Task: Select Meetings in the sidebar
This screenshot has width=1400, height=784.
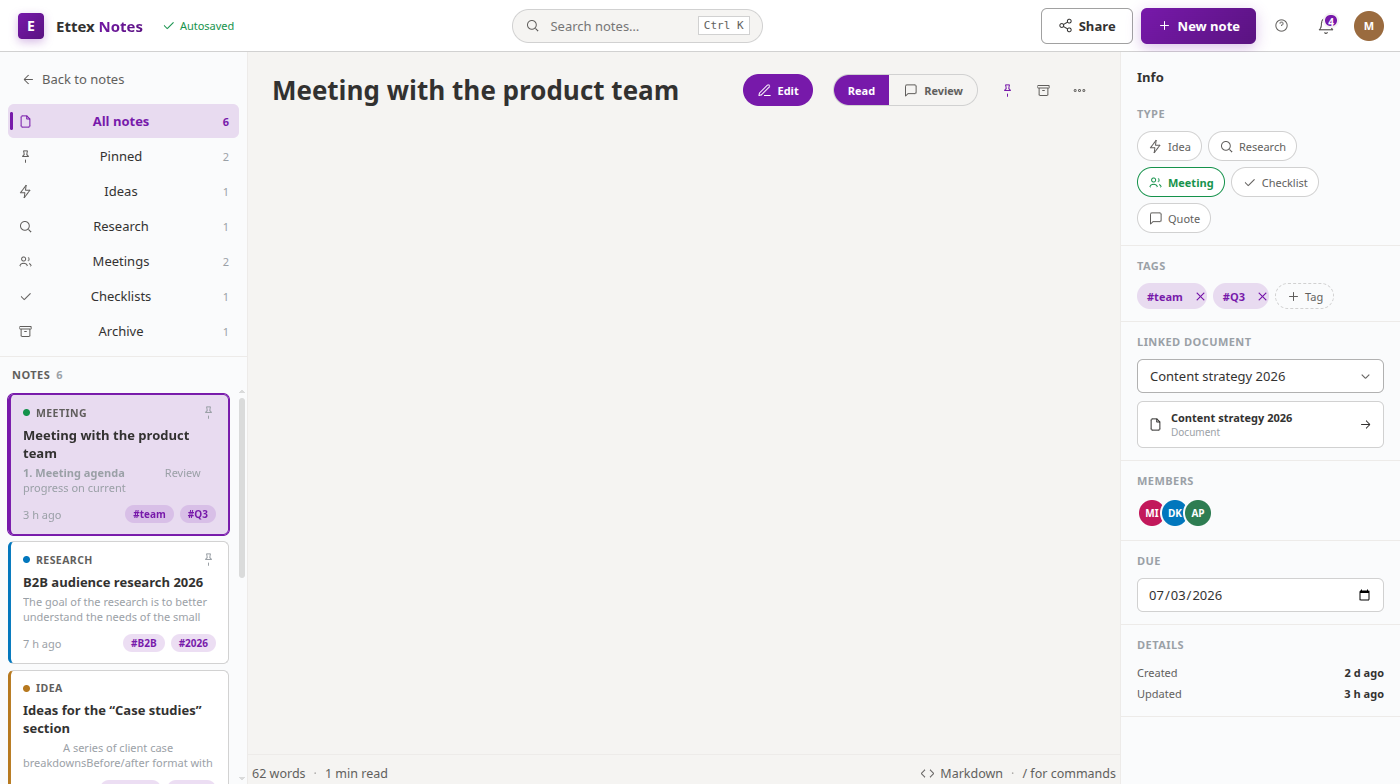Action: [123, 261]
